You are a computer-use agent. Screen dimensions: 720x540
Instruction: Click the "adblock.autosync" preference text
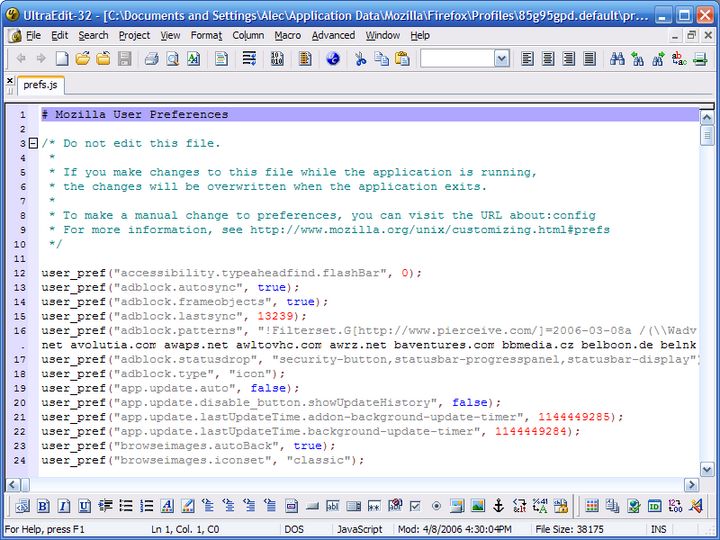[x=178, y=287]
